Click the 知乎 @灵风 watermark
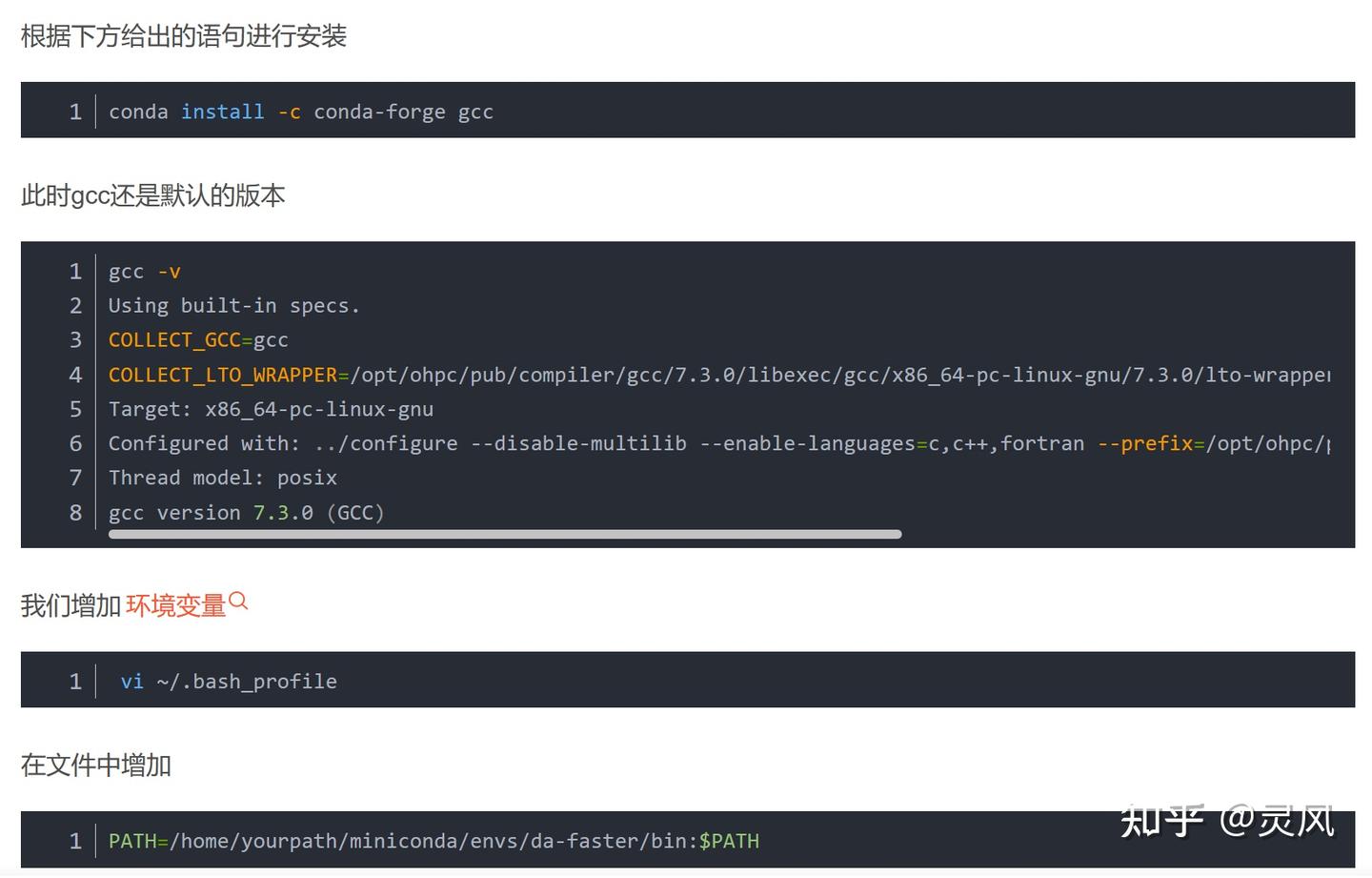The image size is (1372, 878). pyautogui.click(x=1227, y=820)
